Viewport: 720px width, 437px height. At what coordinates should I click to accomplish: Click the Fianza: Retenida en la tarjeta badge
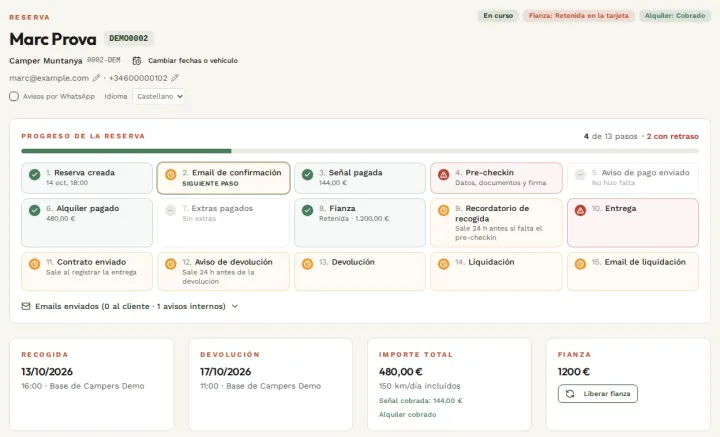click(579, 16)
